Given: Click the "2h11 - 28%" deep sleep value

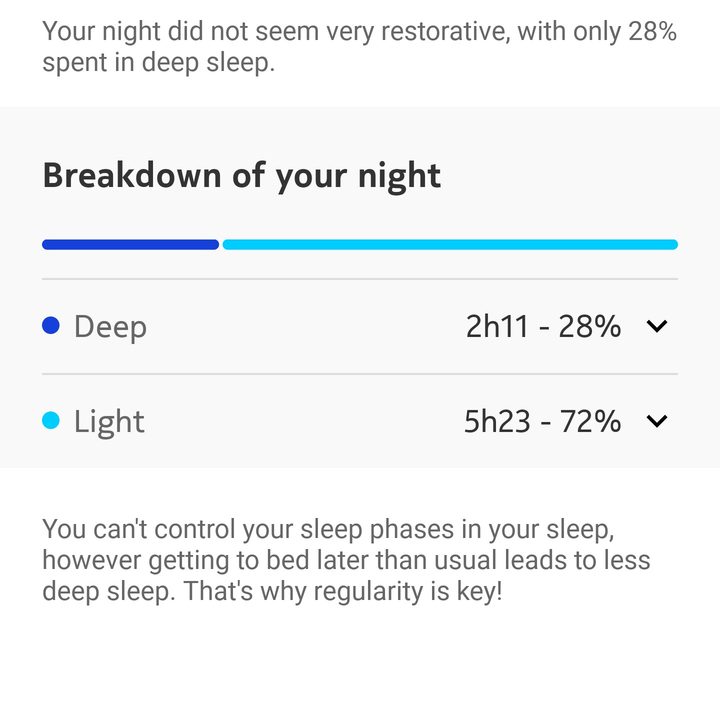Looking at the screenshot, I should point(543,326).
